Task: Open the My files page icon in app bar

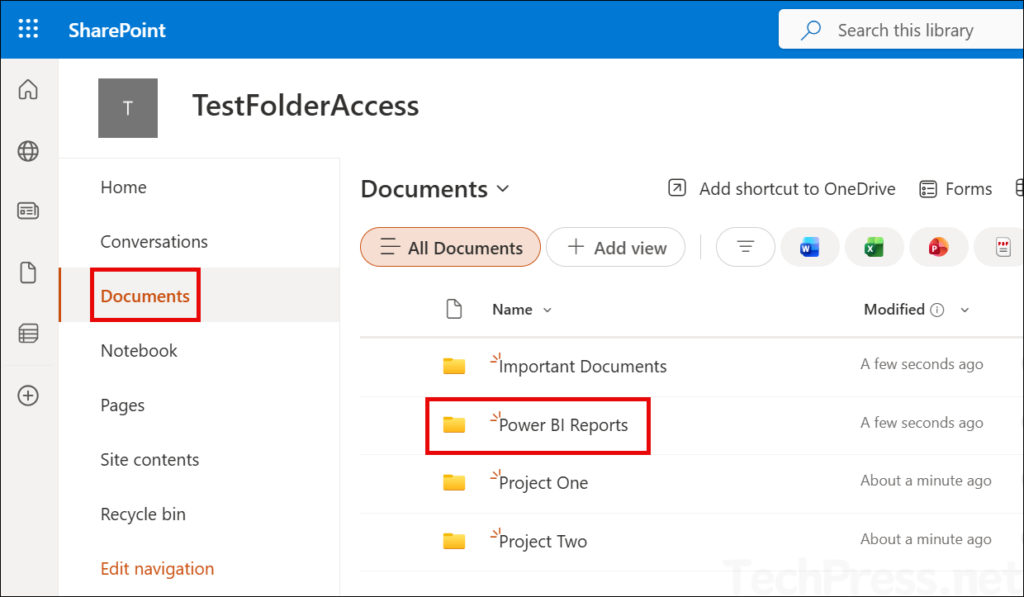Action: (28, 272)
